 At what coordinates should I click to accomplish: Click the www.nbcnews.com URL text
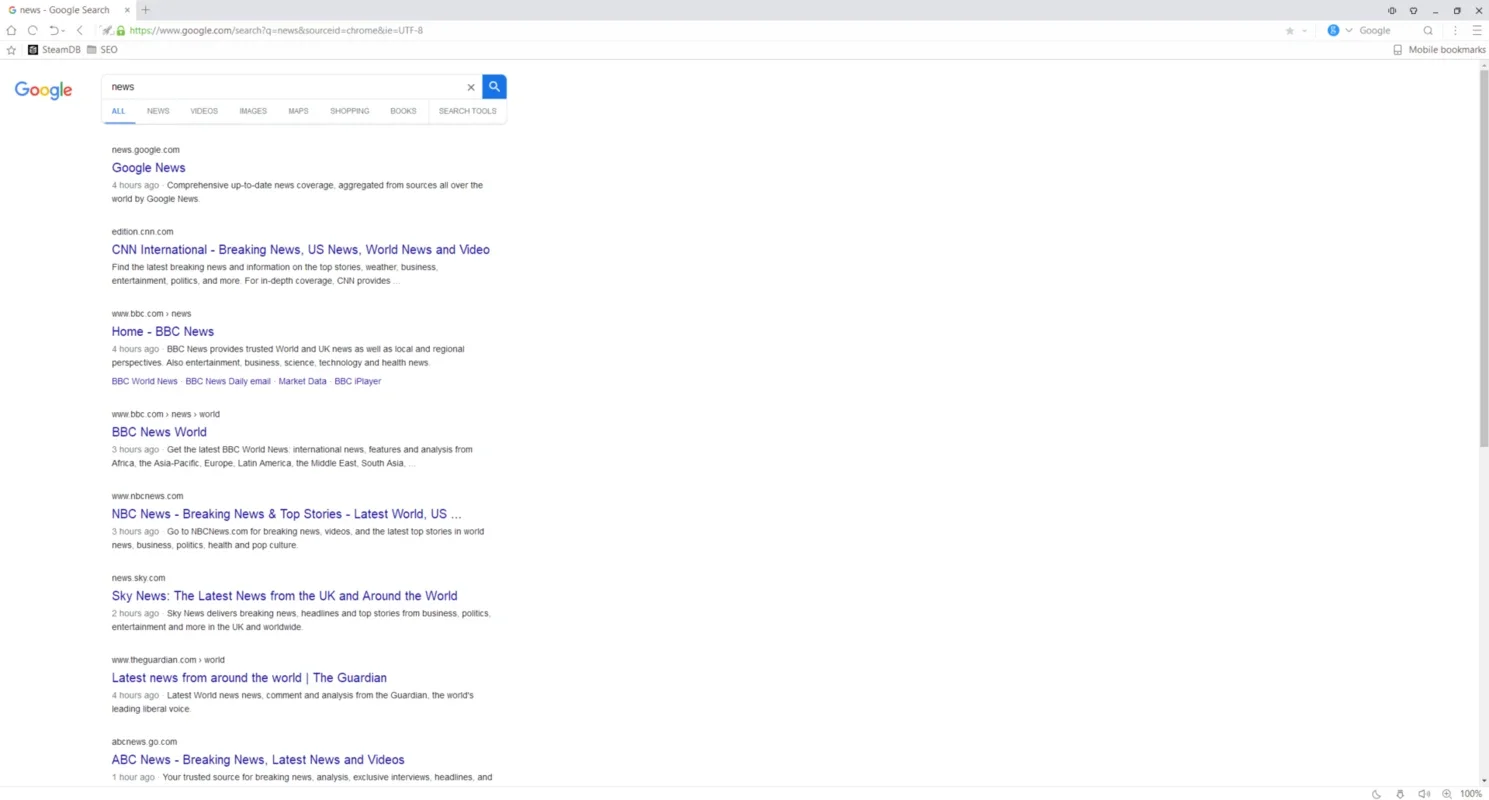pyautogui.click(x=147, y=496)
